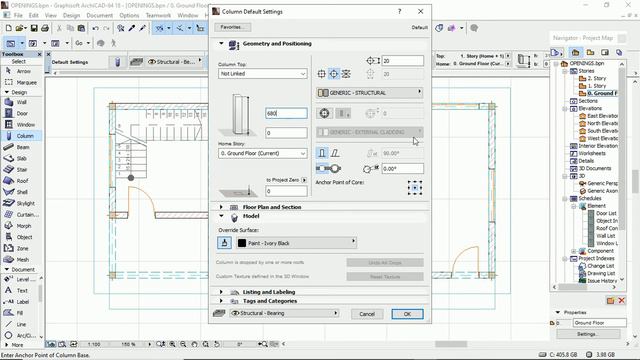This screenshot has width=640, height=360.
Task: Select the Stair tool in Toolbox
Action: pos(21,169)
